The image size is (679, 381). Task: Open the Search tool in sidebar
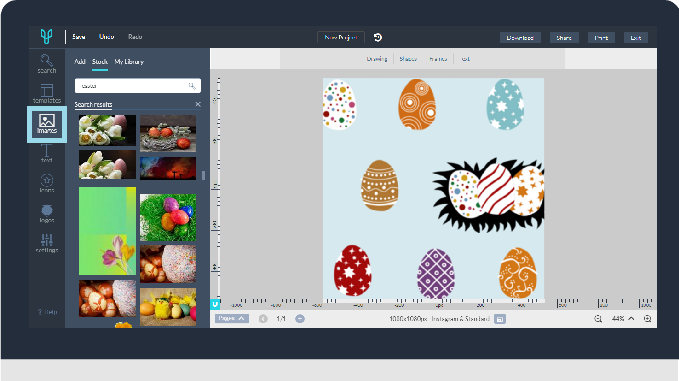(47, 64)
